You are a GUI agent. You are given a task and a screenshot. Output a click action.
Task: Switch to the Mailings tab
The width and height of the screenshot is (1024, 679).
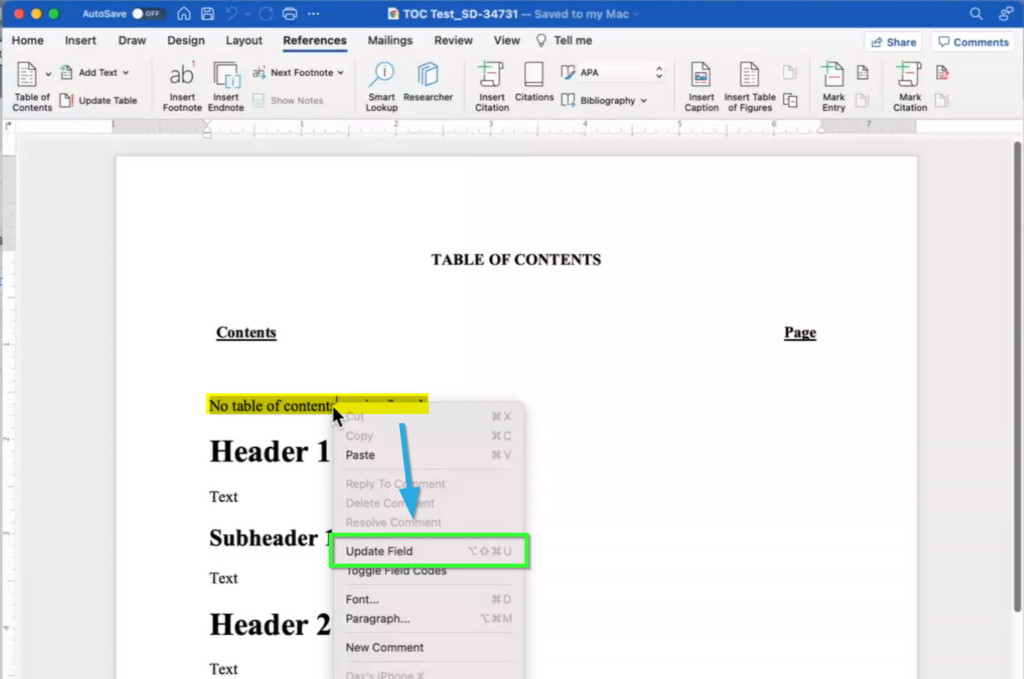[389, 41]
